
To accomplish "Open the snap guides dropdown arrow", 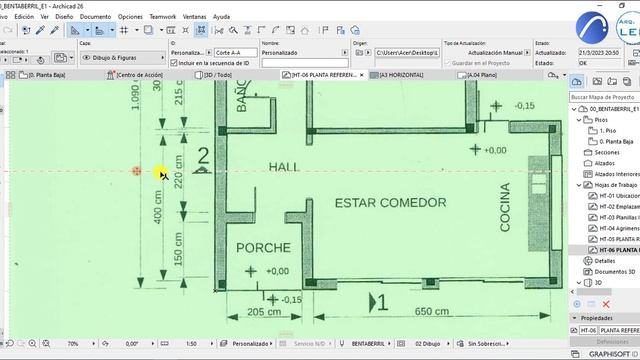I will [x=112, y=30].
